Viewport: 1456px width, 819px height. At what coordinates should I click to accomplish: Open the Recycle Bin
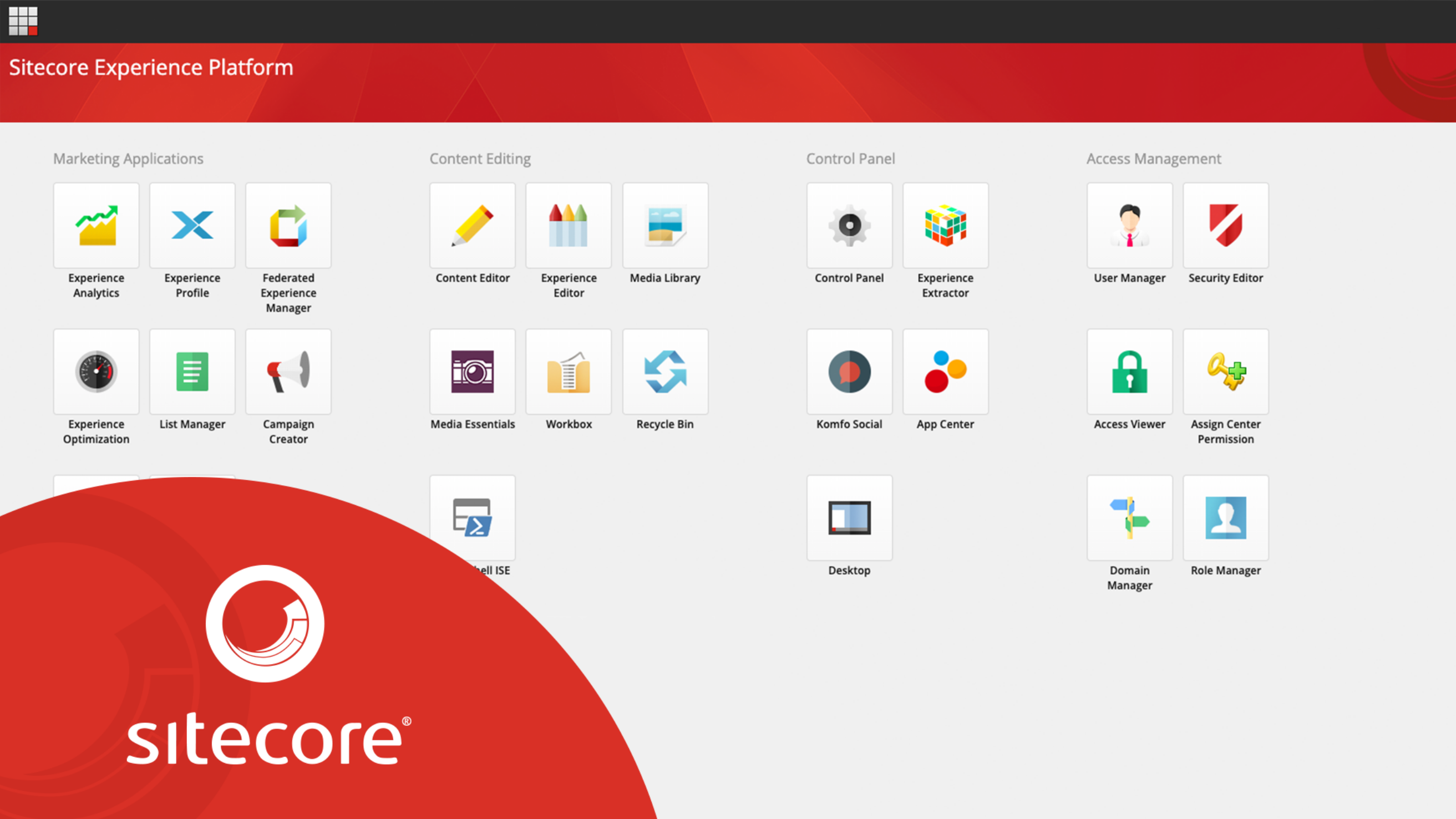coord(665,372)
